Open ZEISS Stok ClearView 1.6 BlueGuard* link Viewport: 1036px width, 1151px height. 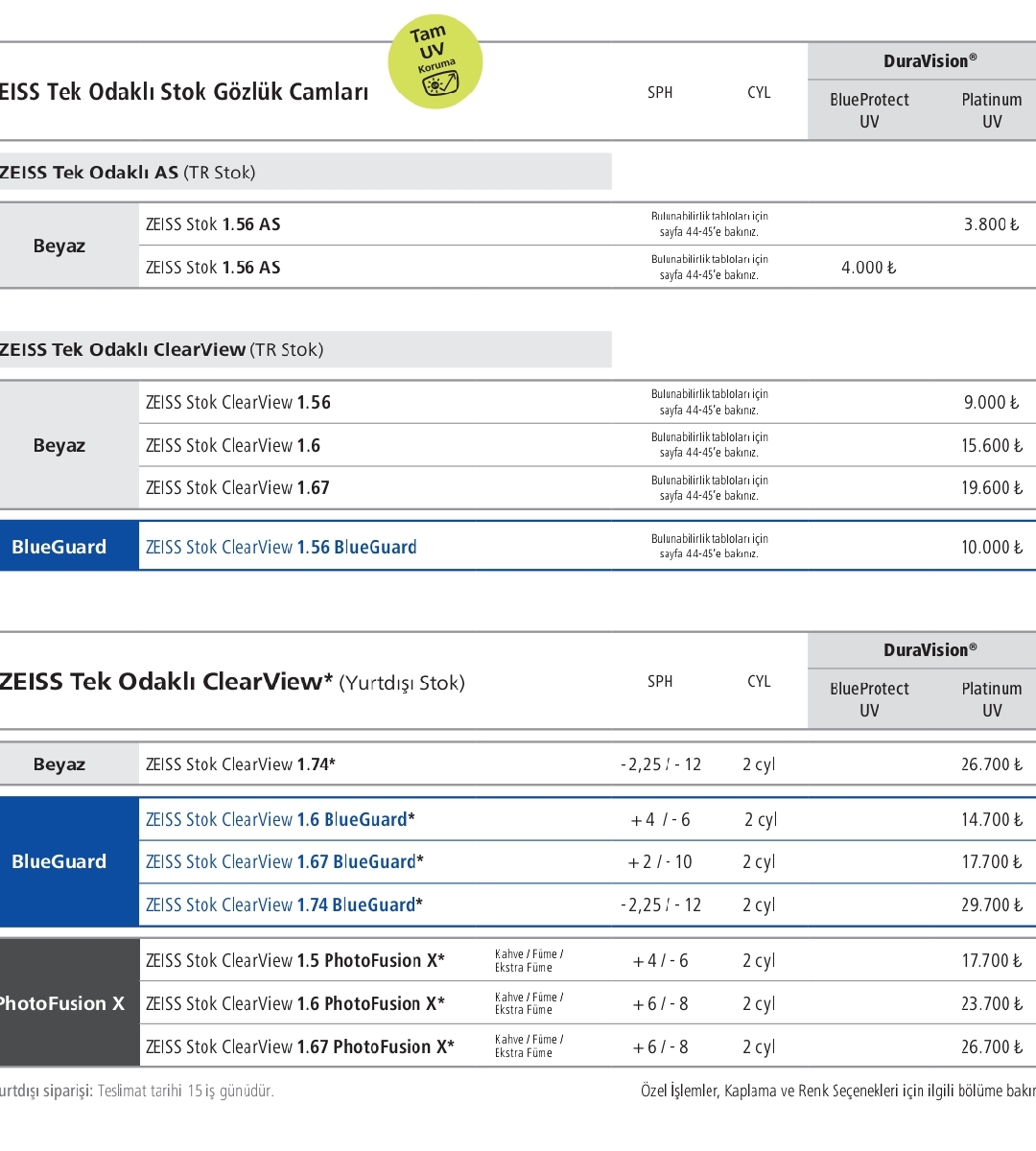[x=280, y=820]
